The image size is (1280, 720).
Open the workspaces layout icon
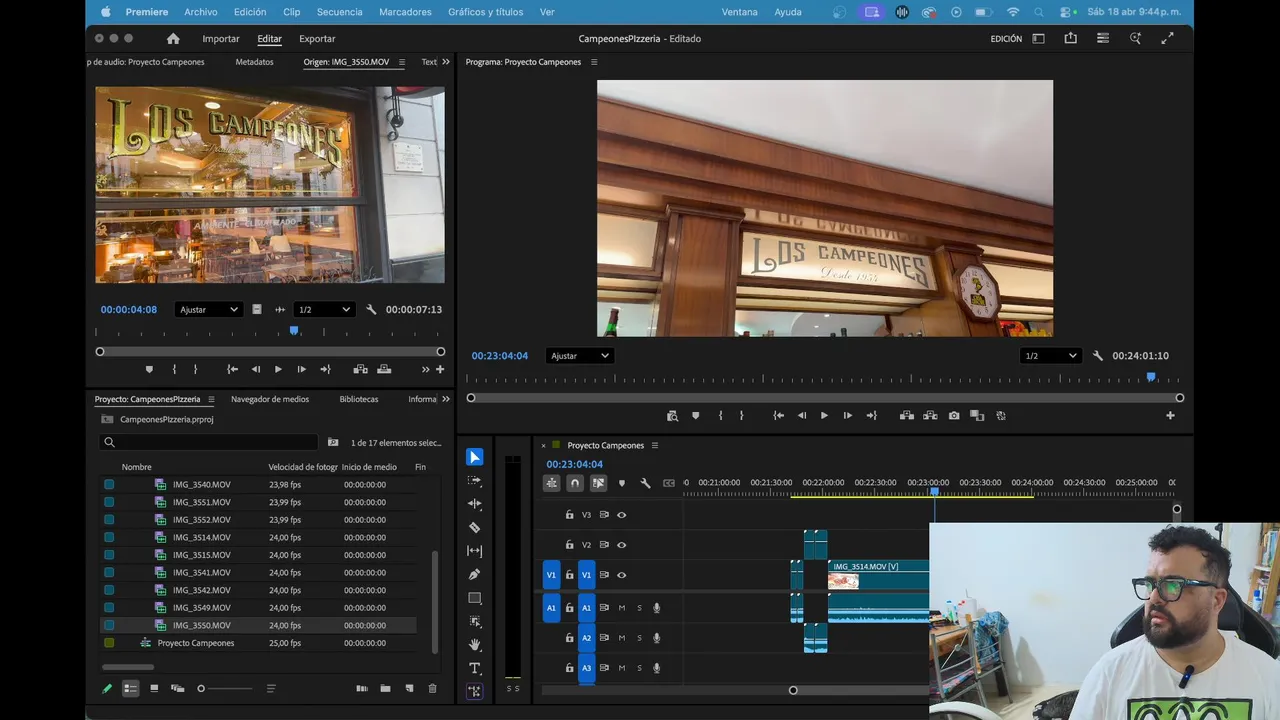point(1038,39)
